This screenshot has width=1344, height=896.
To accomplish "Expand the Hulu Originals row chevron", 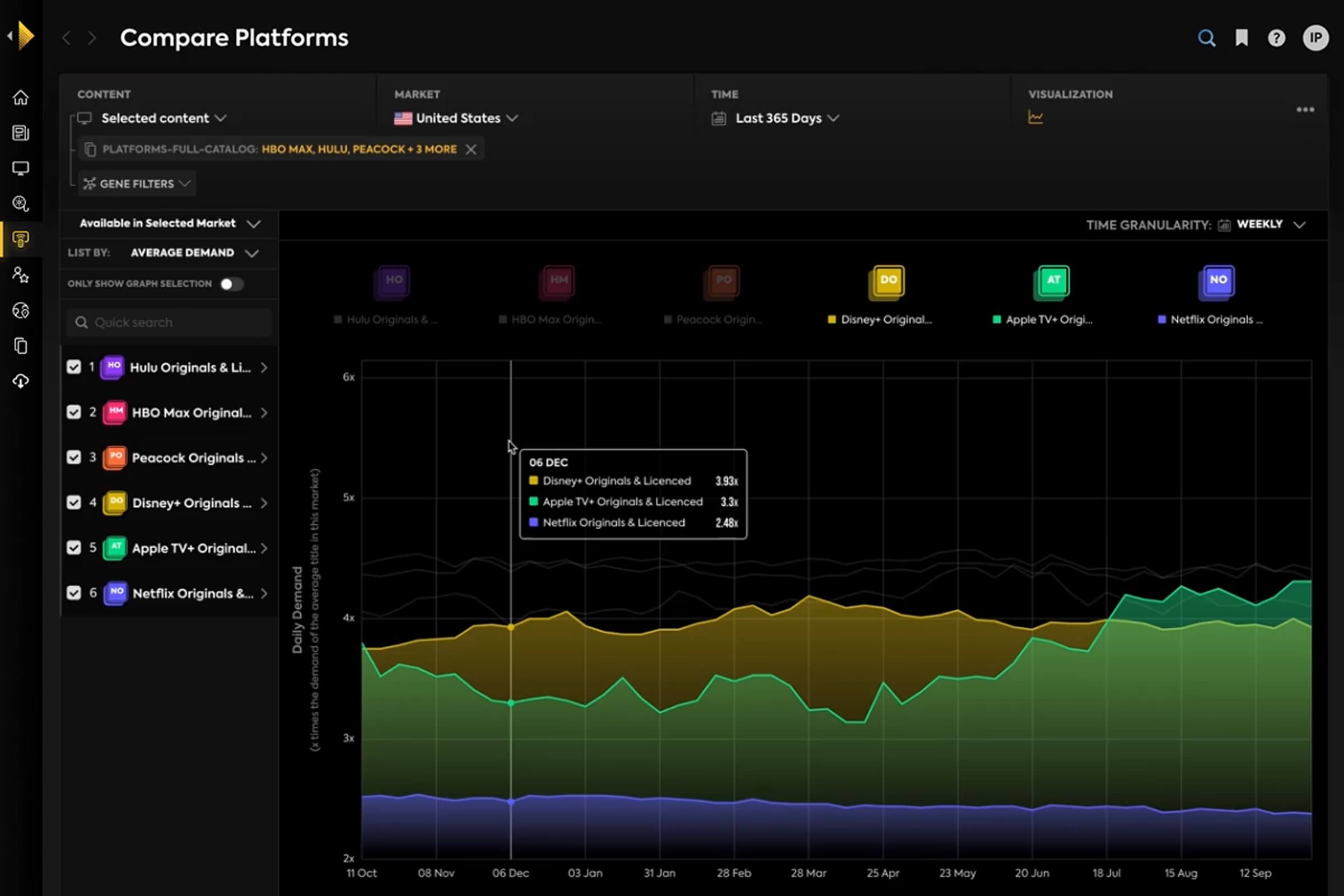I will coord(263,367).
